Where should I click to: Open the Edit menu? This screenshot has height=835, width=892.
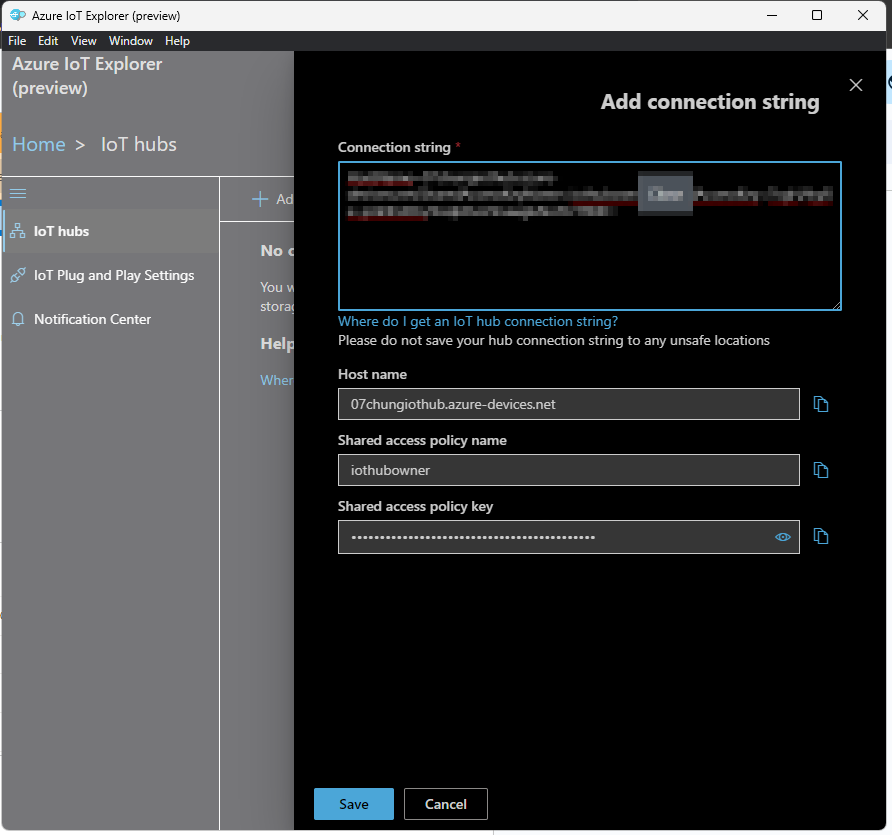(x=48, y=41)
